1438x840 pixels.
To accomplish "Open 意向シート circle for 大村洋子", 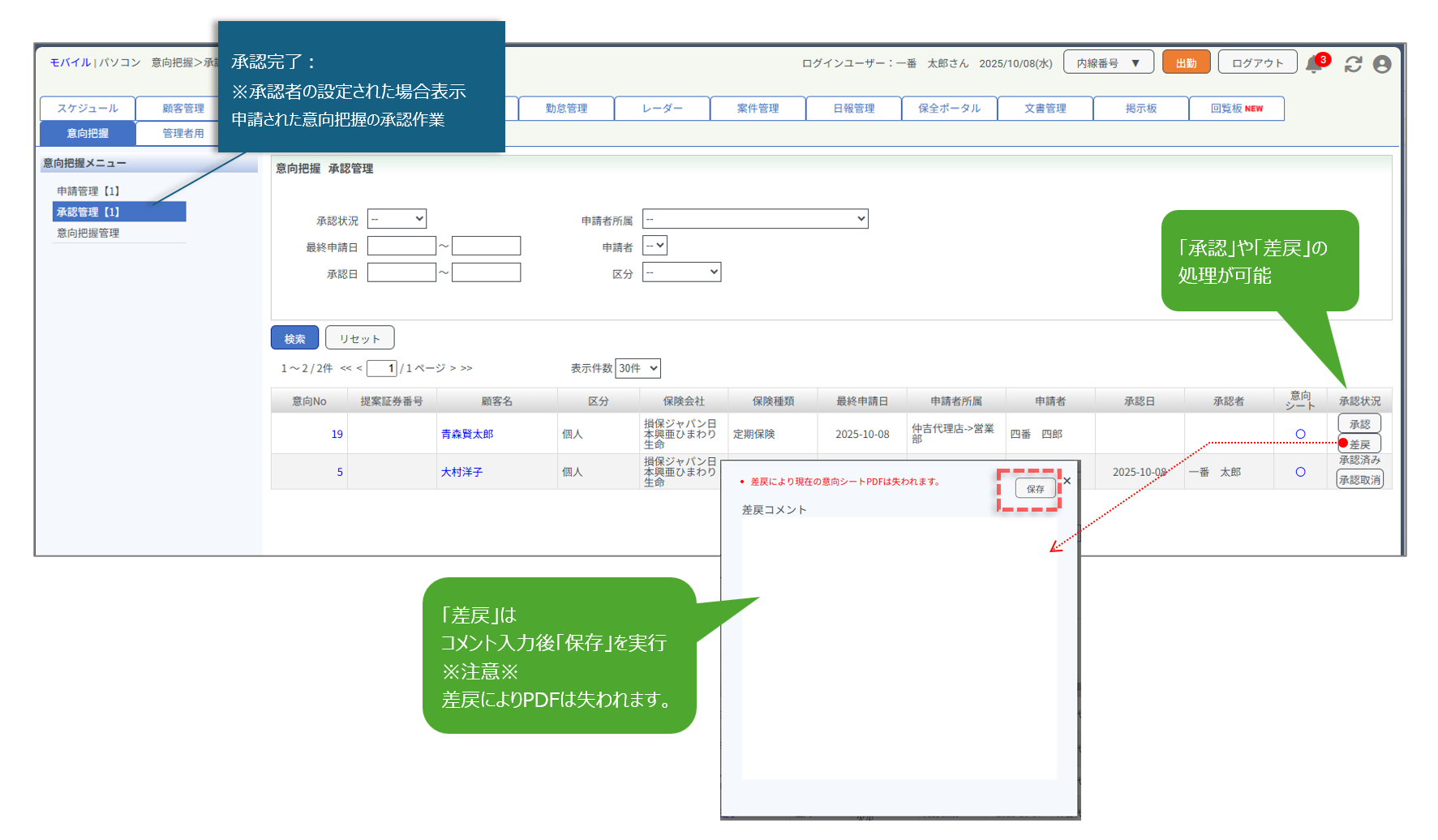I will pyautogui.click(x=1300, y=472).
